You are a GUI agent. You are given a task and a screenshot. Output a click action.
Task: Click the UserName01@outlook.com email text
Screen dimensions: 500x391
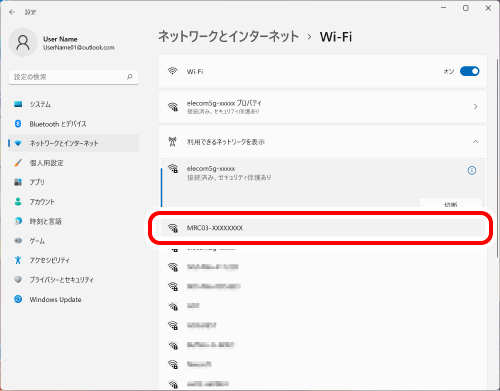(79, 48)
